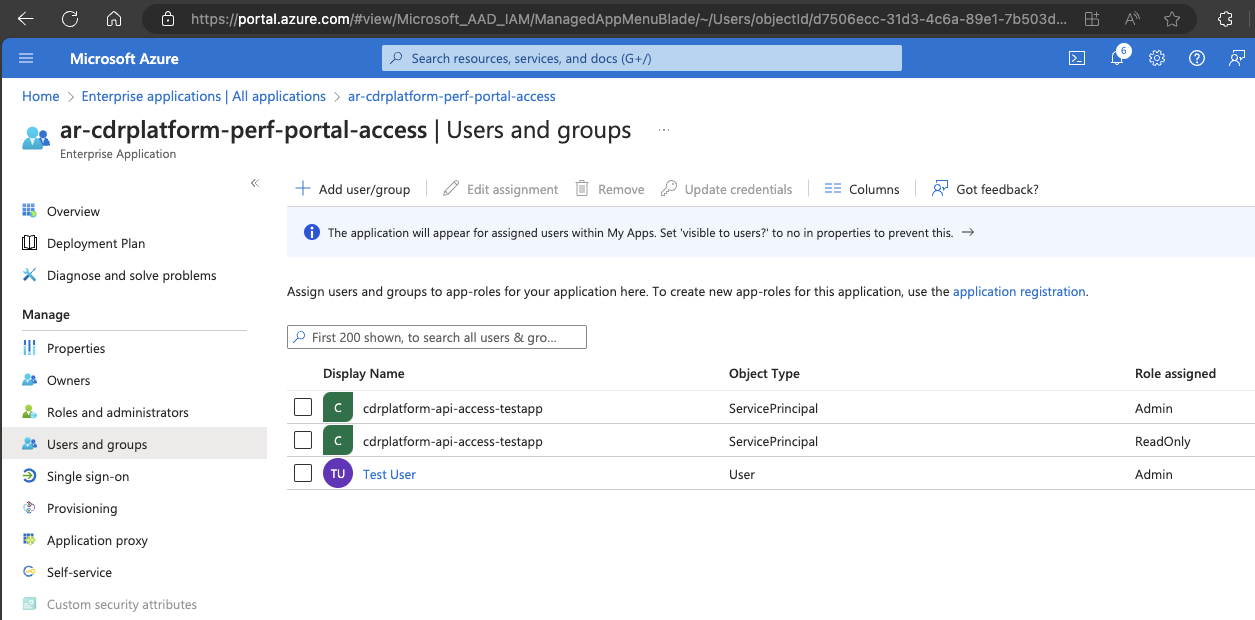Open the Columns chooser
Screen dimensions: 1255x620
click(862, 189)
